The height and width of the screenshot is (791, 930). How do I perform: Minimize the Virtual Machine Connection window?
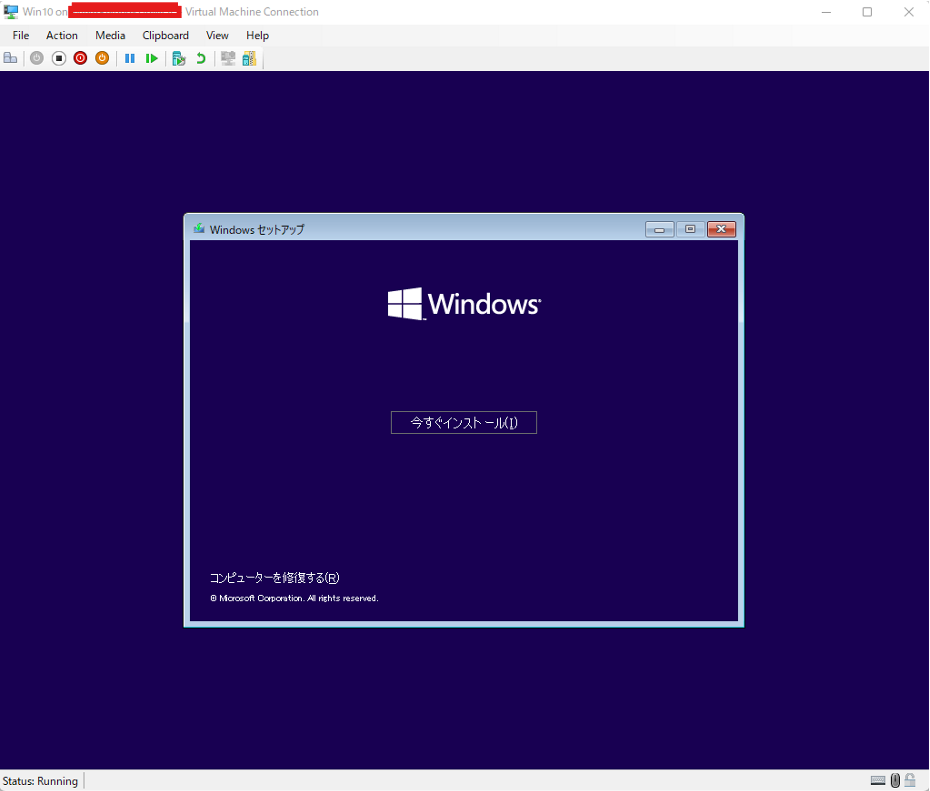[826, 12]
